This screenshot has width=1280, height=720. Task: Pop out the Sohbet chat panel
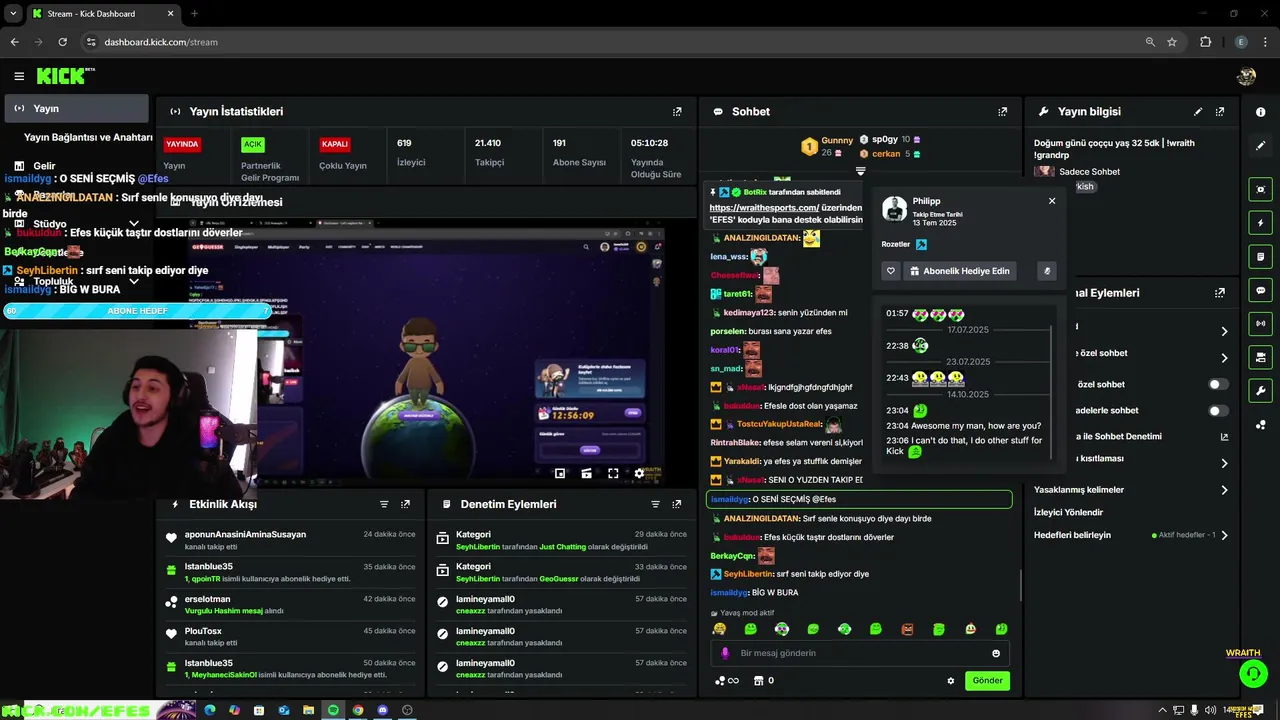pyautogui.click(x=1002, y=112)
